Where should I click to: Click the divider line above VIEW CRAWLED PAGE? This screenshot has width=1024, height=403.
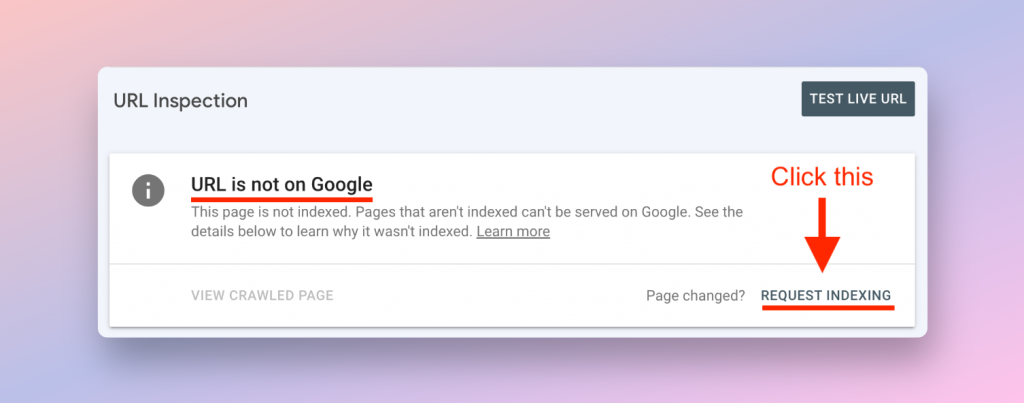[x=512, y=264]
